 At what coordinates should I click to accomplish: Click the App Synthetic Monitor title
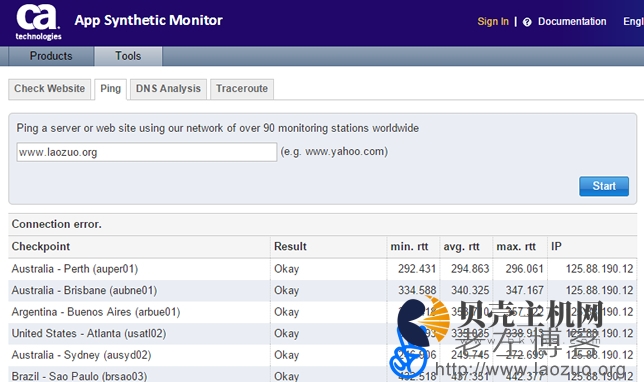pyautogui.click(x=148, y=21)
